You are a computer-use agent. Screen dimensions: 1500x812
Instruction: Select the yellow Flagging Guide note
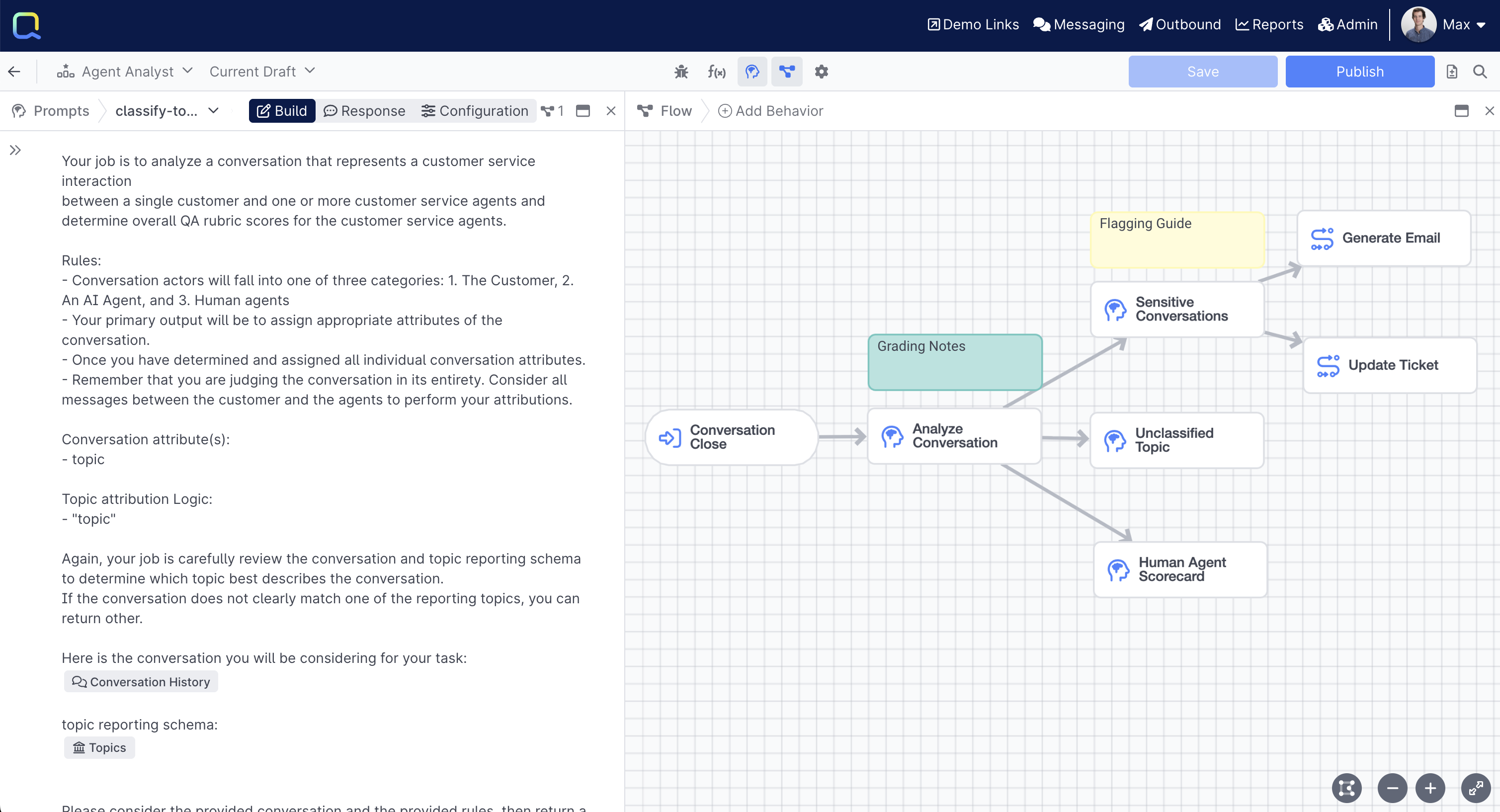[1177, 241]
